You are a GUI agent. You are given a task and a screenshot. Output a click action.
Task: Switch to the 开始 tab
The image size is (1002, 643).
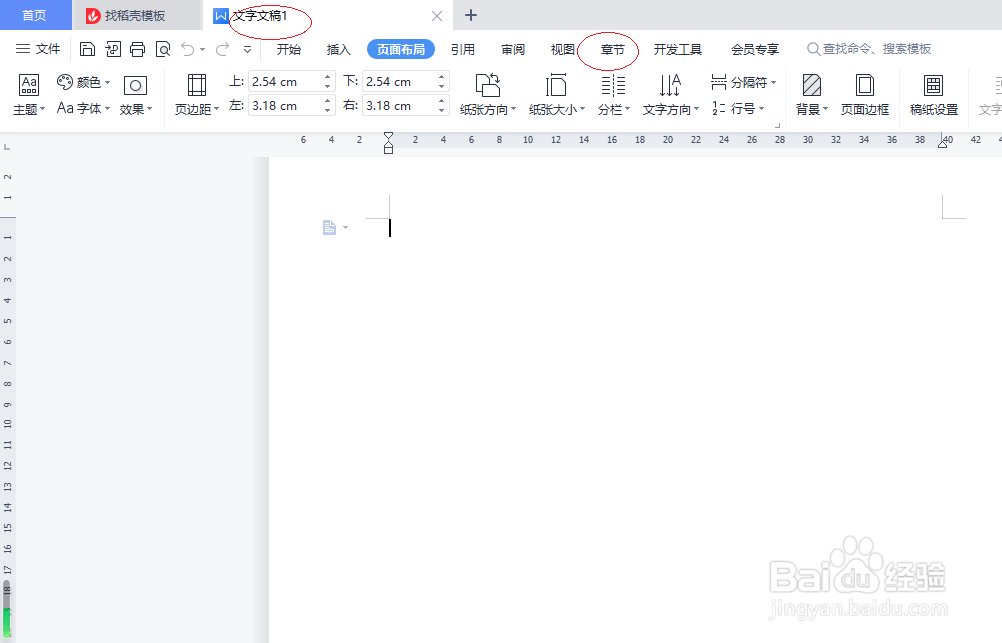pos(289,49)
